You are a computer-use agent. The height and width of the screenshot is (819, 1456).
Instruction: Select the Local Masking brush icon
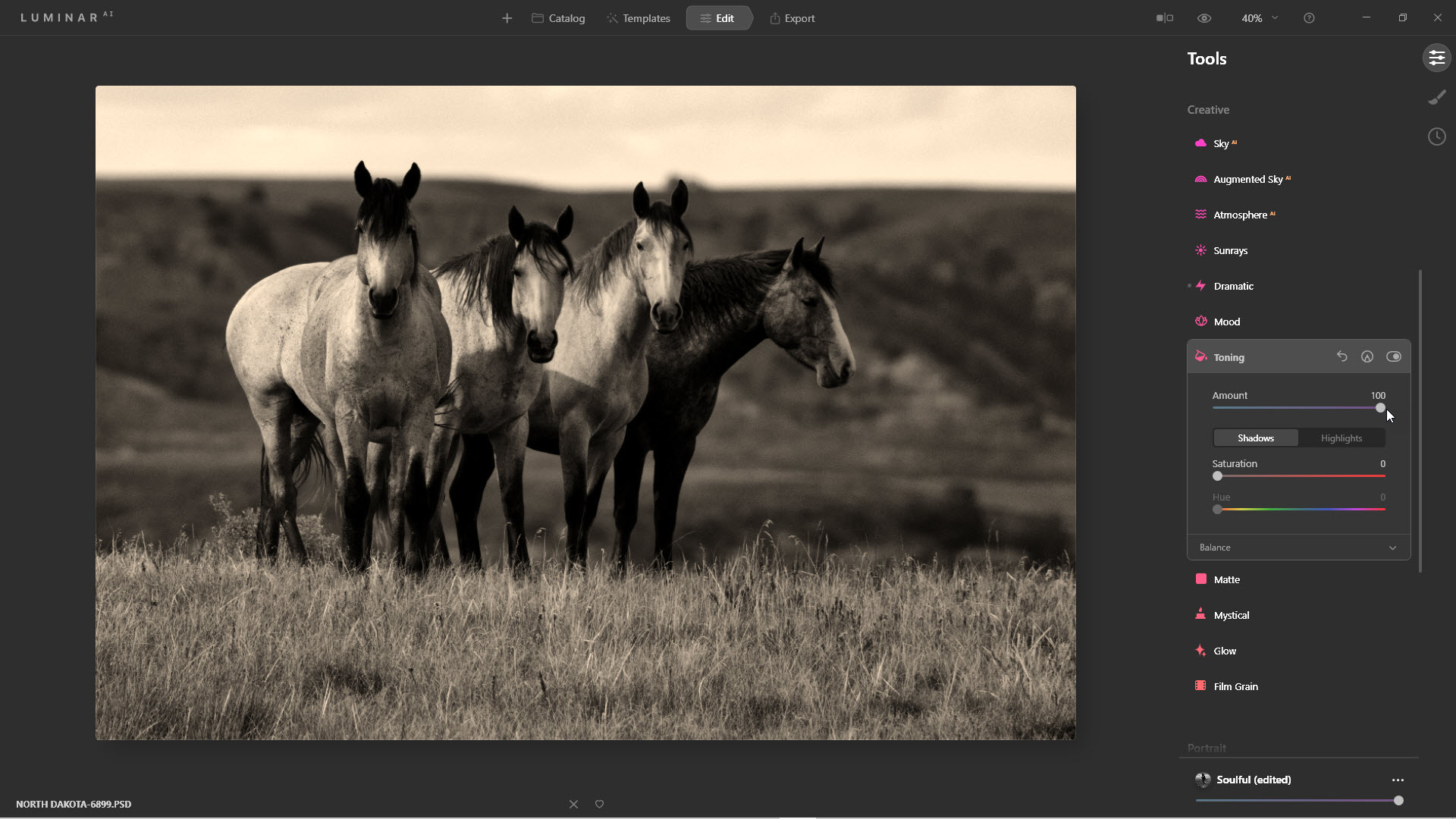point(1436,98)
